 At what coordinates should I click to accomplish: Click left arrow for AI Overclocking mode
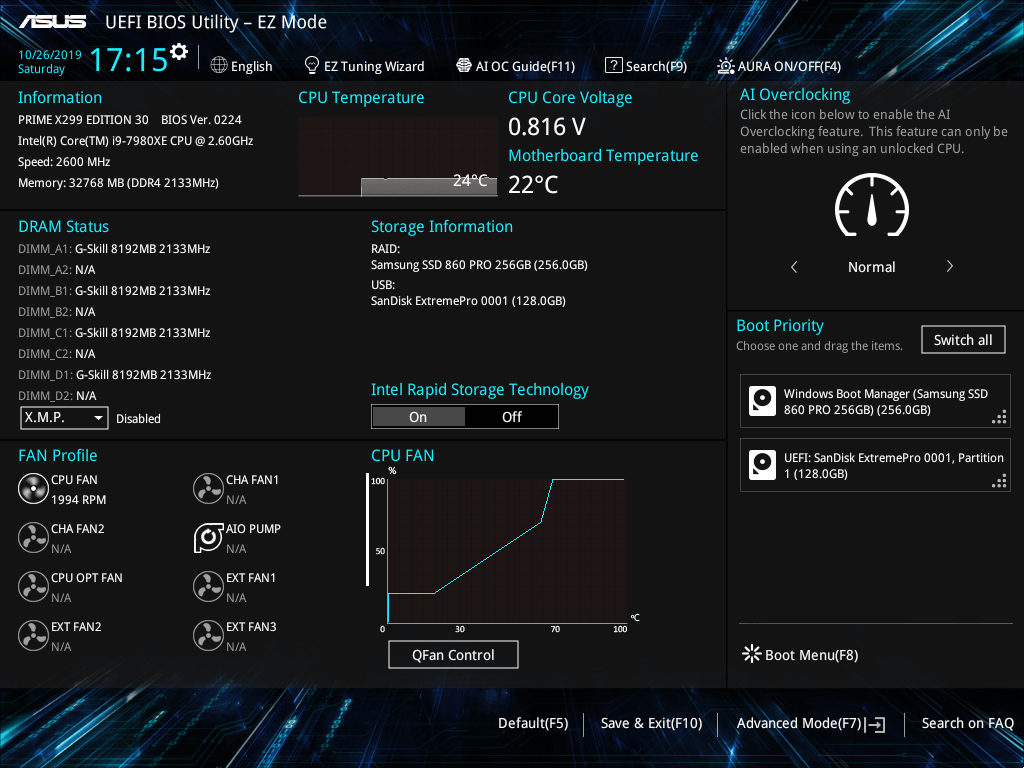(x=793, y=266)
